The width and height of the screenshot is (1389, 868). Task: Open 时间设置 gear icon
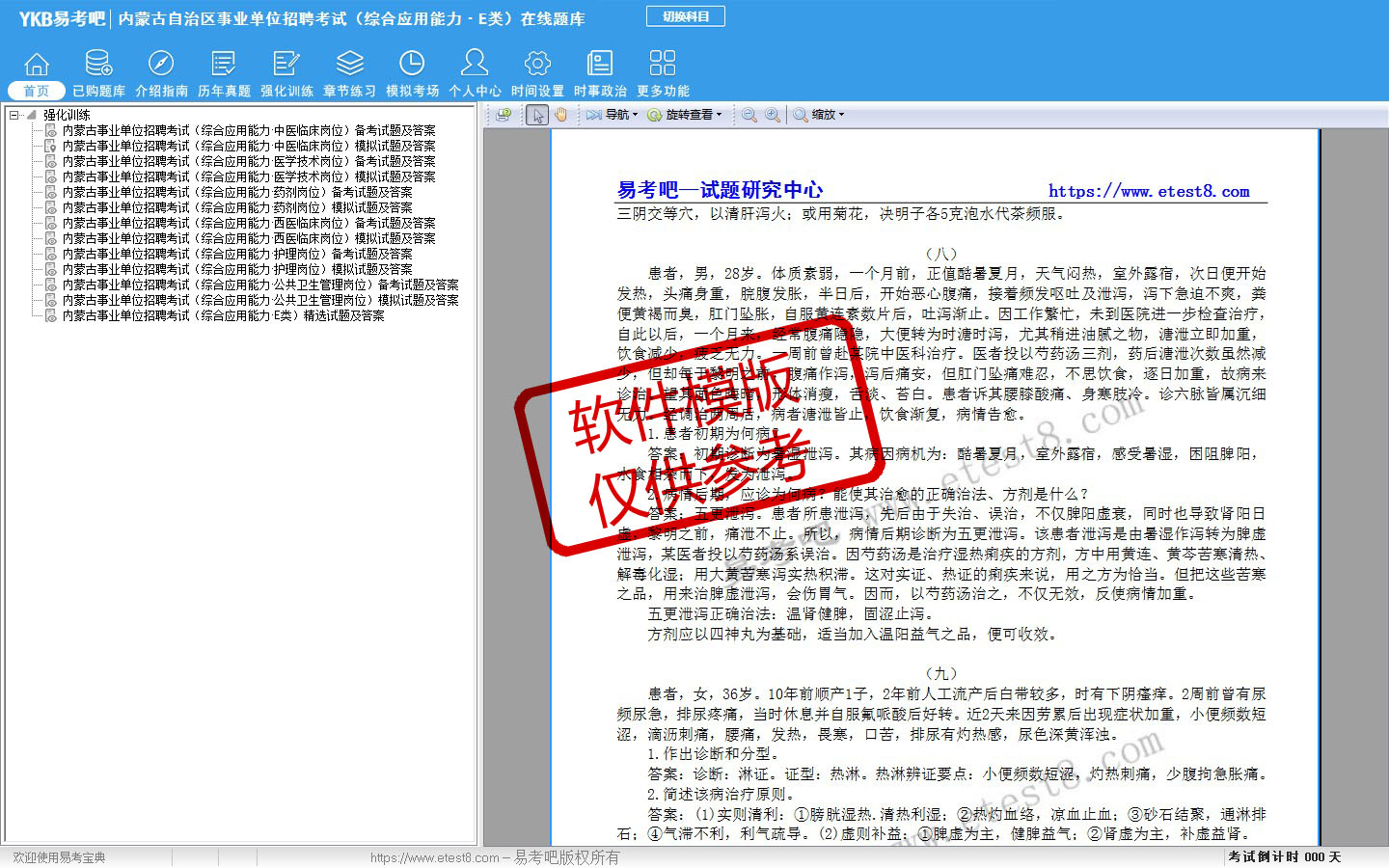537,65
